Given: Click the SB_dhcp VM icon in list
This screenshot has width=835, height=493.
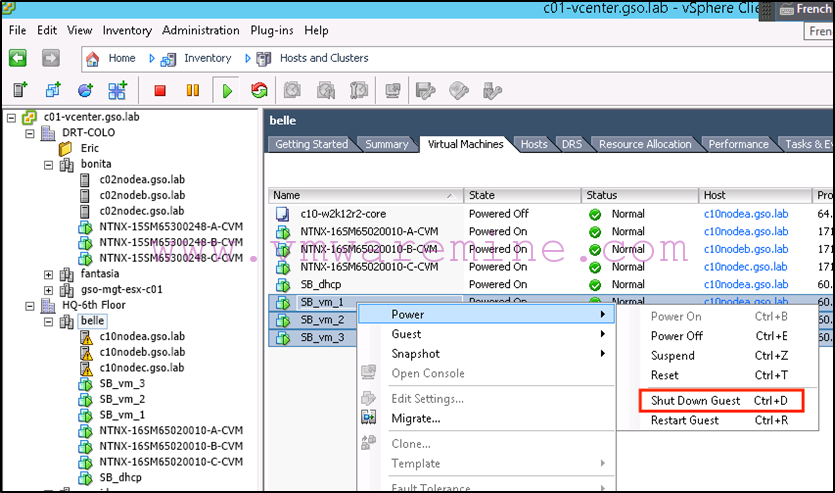Looking at the screenshot, I should point(282,285).
